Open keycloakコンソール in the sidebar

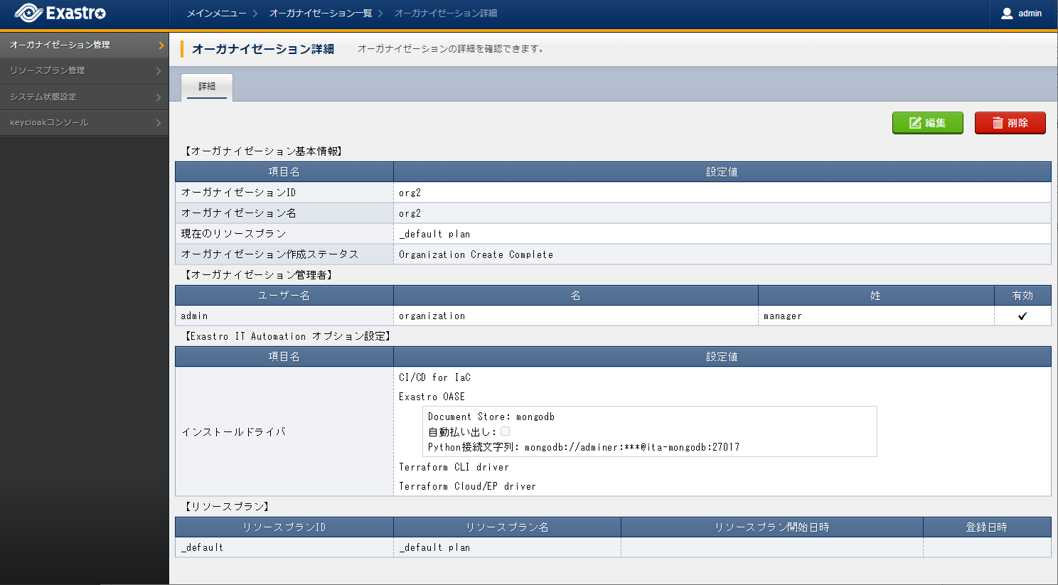(49, 123)
